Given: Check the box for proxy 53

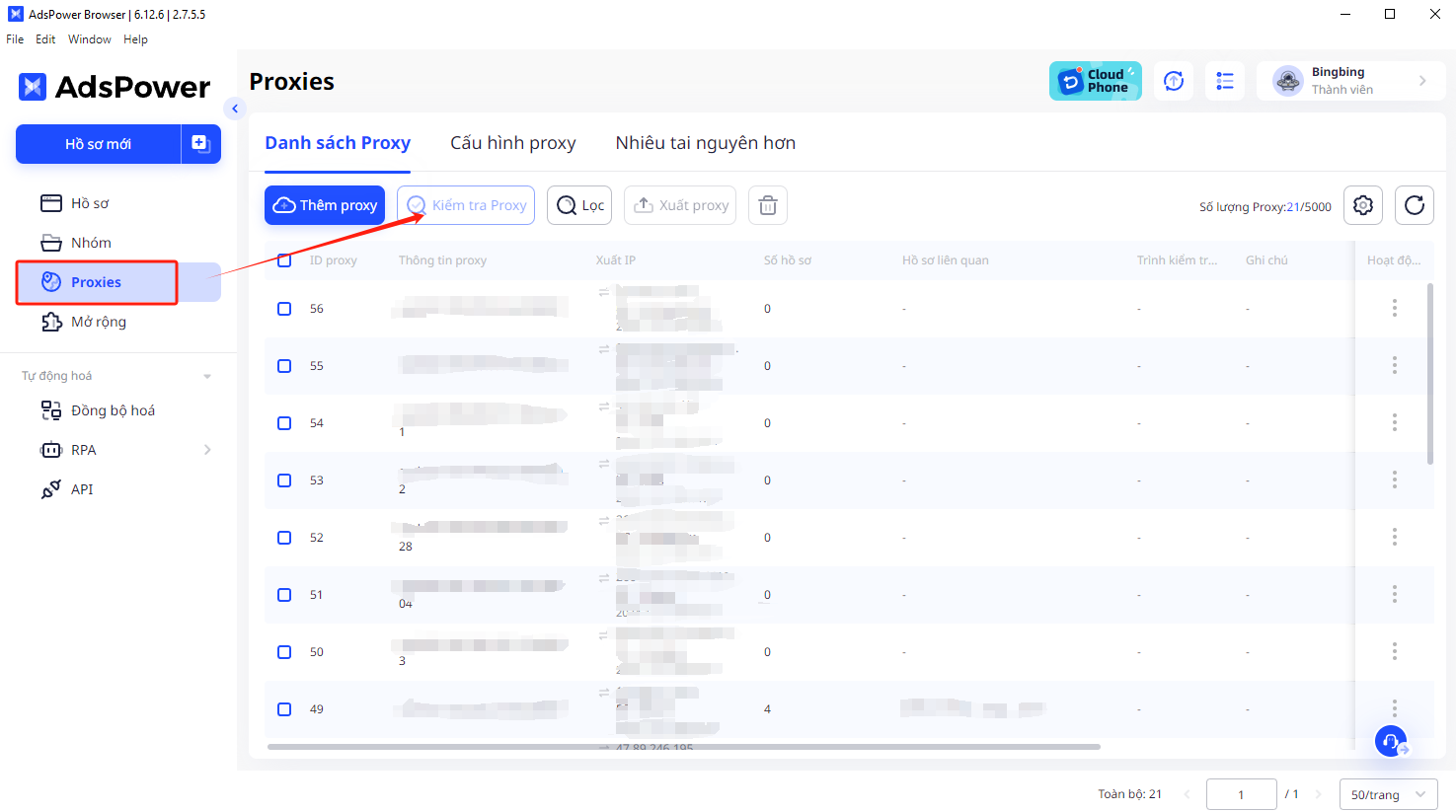Looking at the screenshot, I should tap(284, 480).
